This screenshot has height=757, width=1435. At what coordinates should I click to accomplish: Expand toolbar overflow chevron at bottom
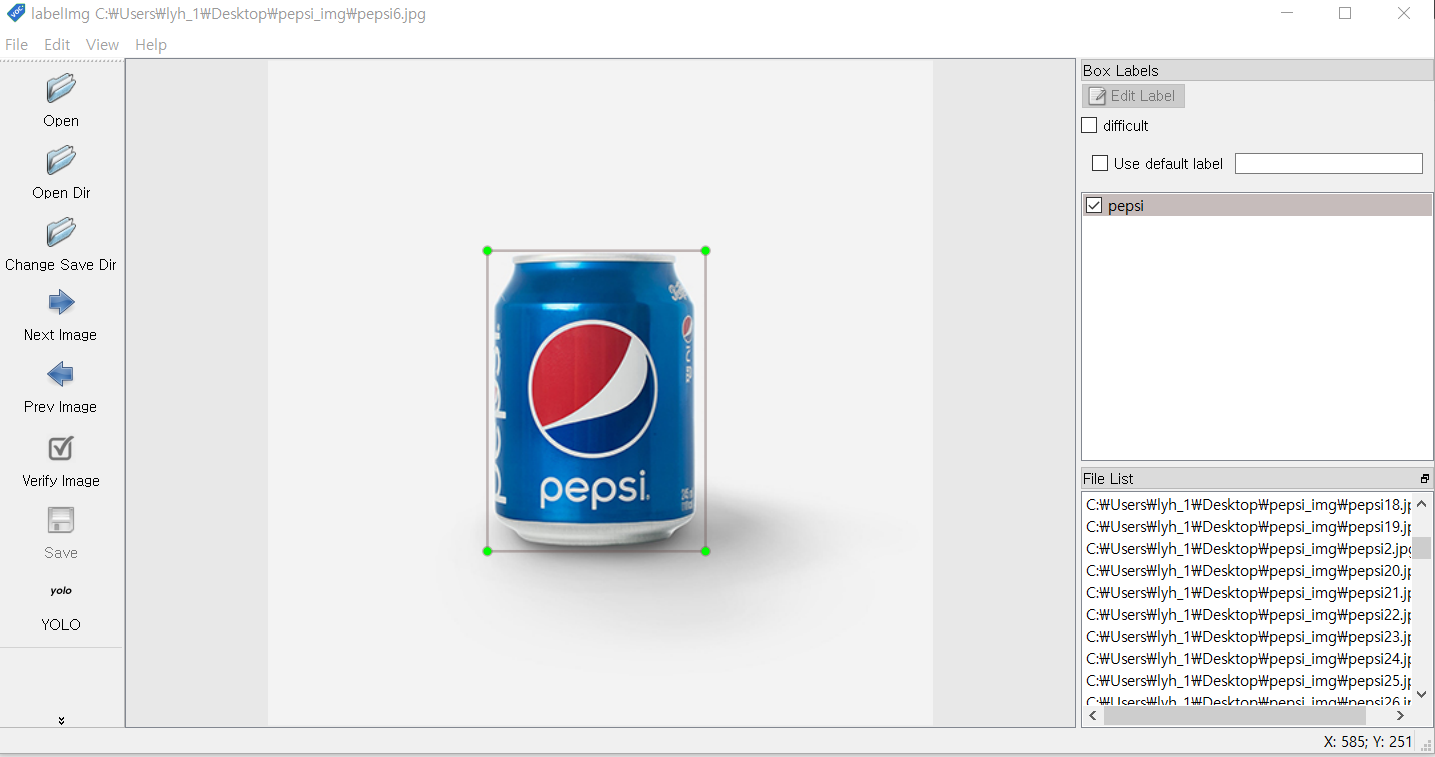(x=61, y=720)
